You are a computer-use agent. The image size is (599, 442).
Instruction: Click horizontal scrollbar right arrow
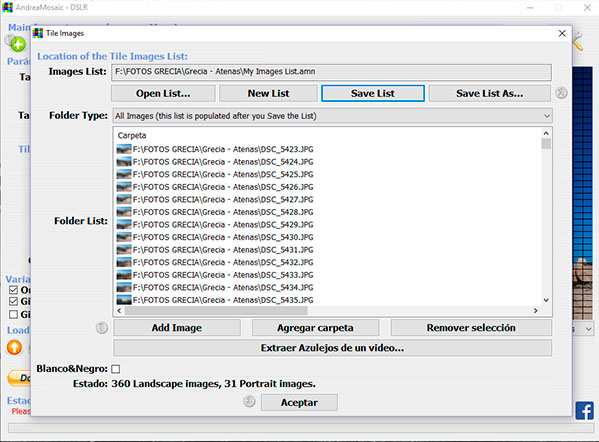point(536,311)
